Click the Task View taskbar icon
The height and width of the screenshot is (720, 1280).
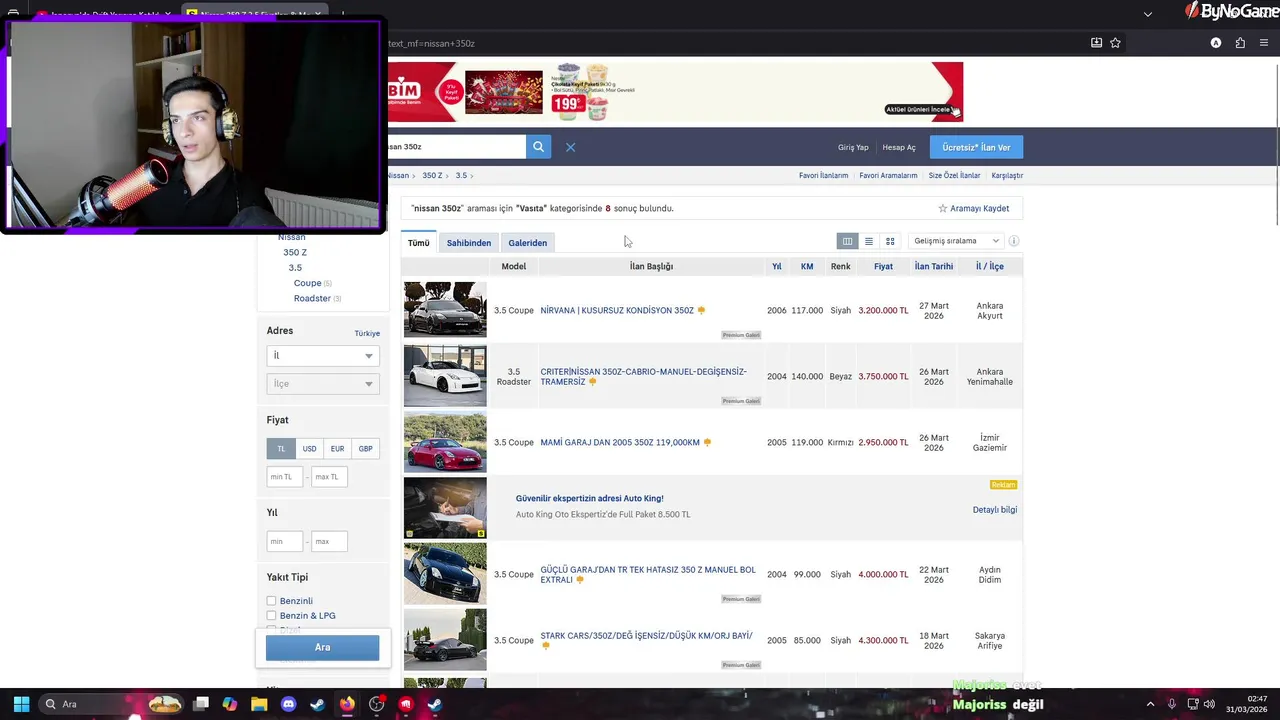click(201, 704)
